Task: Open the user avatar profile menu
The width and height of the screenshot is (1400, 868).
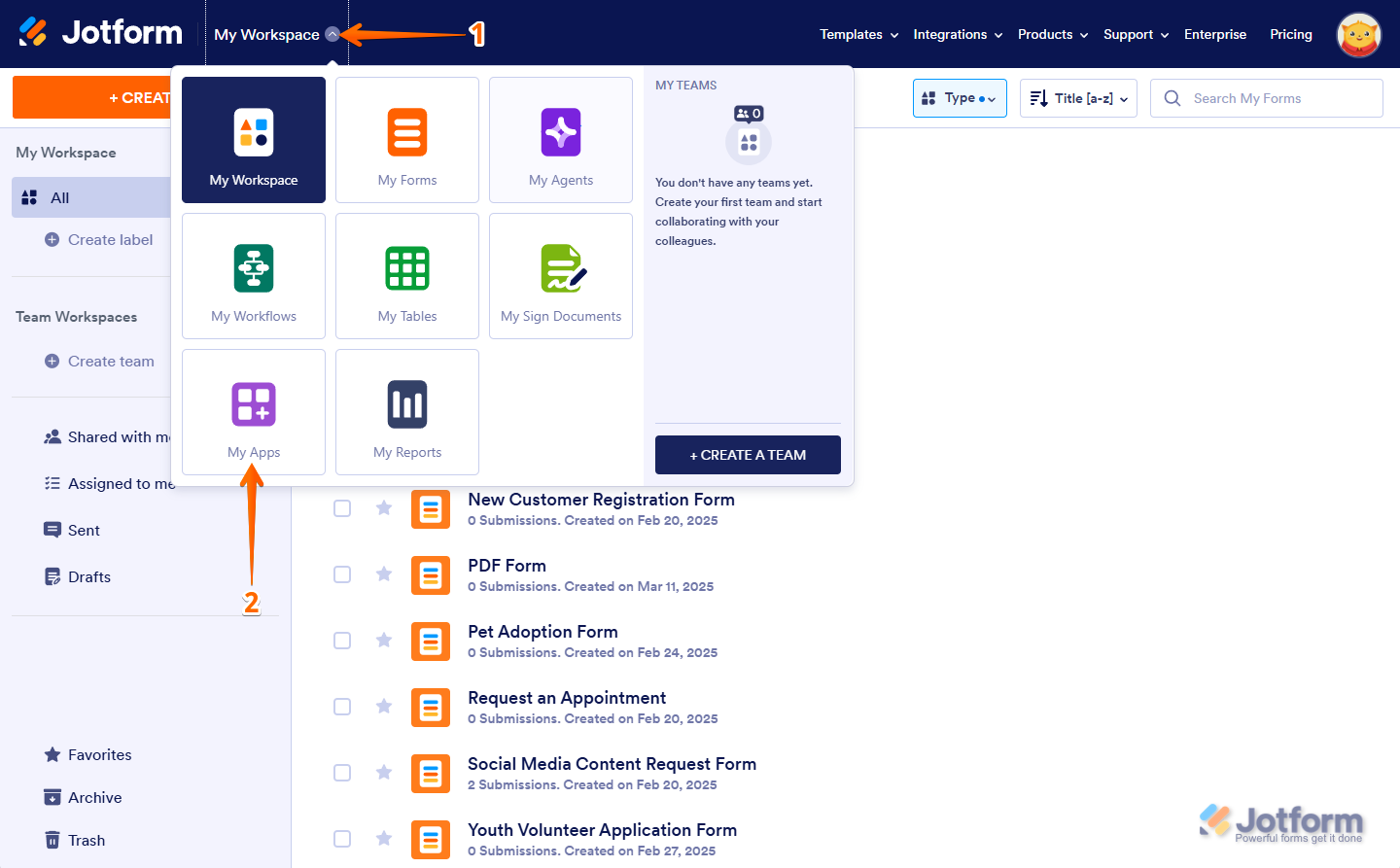Action: [x=1359, y=35]
